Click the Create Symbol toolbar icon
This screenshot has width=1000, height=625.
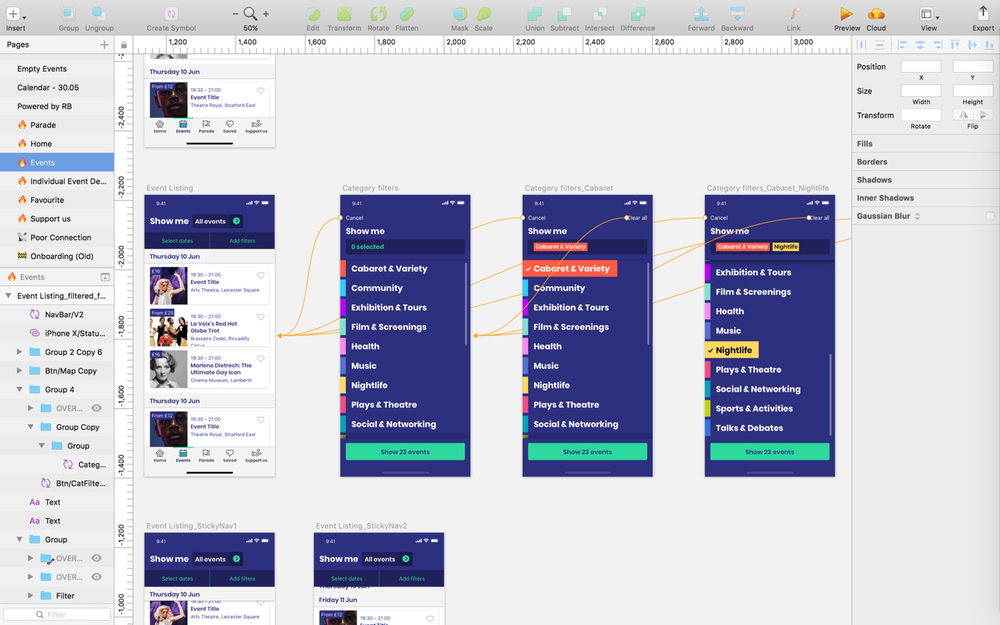[x=171, y=14]
